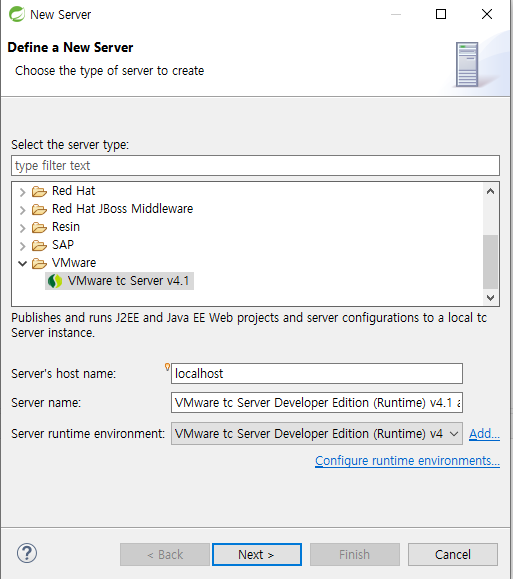Image resolution: width=513 pixels, height=579 pixels.
Task: Click the Spring leaf icon in title bar
Action: [x=17, y=14]
